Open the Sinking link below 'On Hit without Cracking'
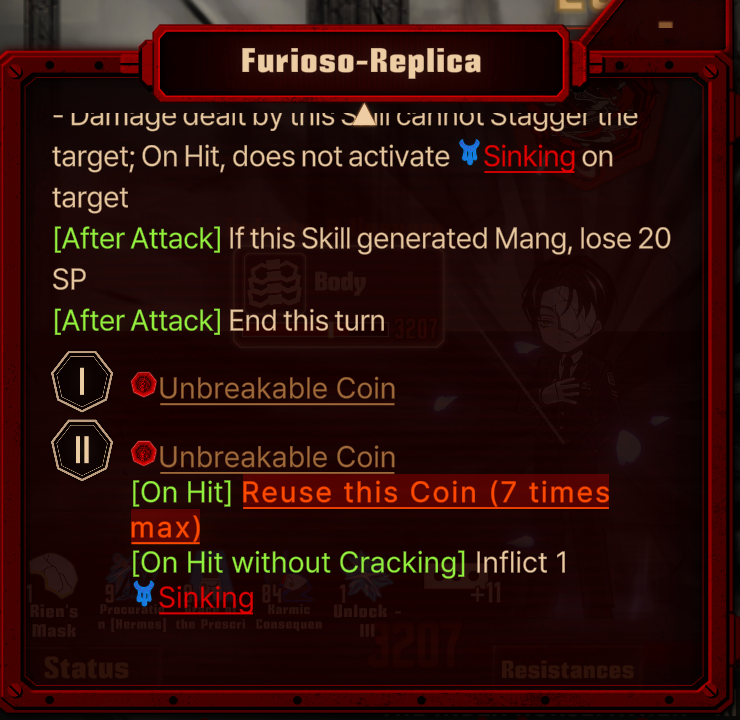Screen dimensions: 740x720 tap(206, 598)
